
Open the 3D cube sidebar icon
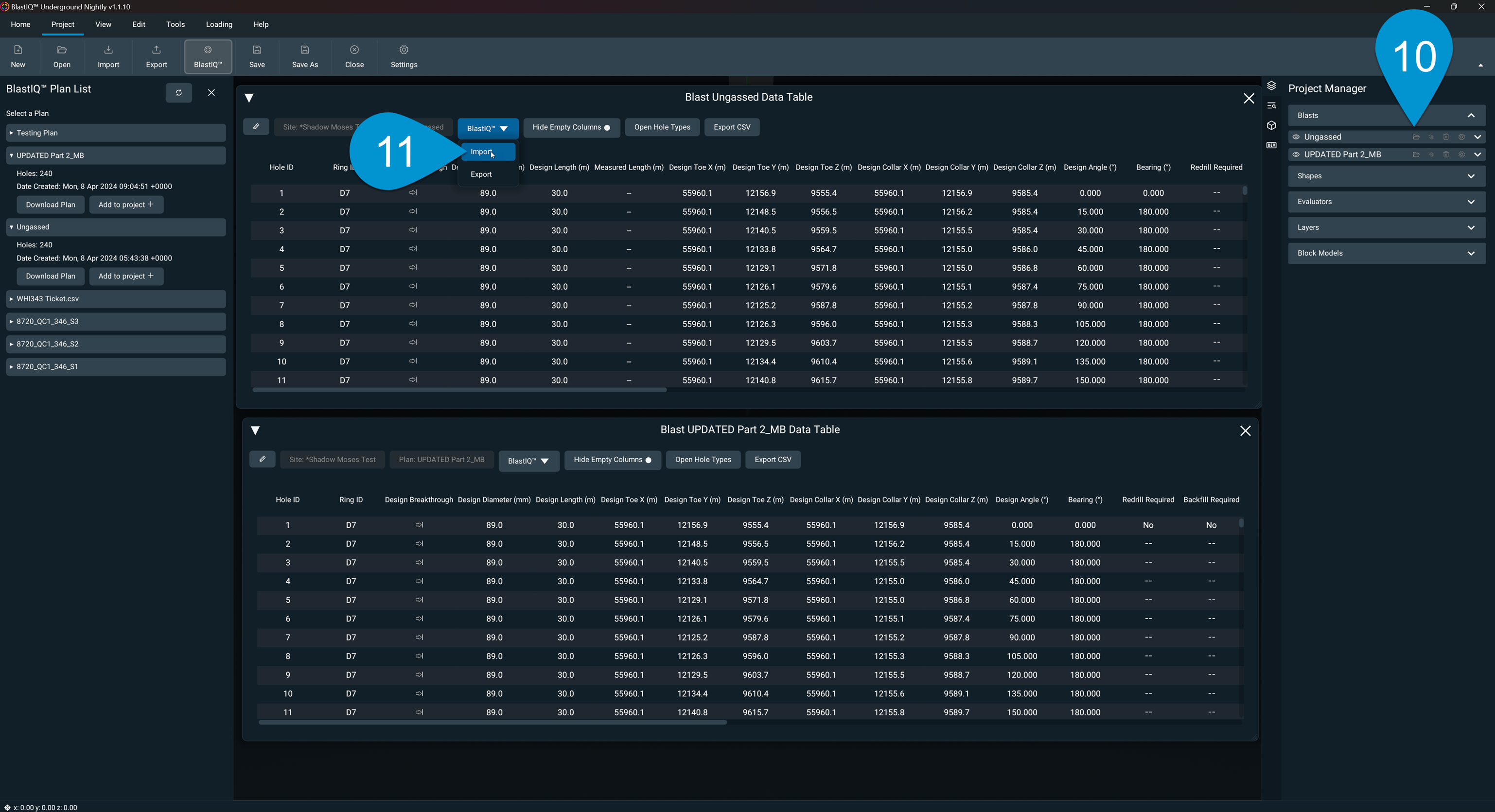(x=1271, y=125)
